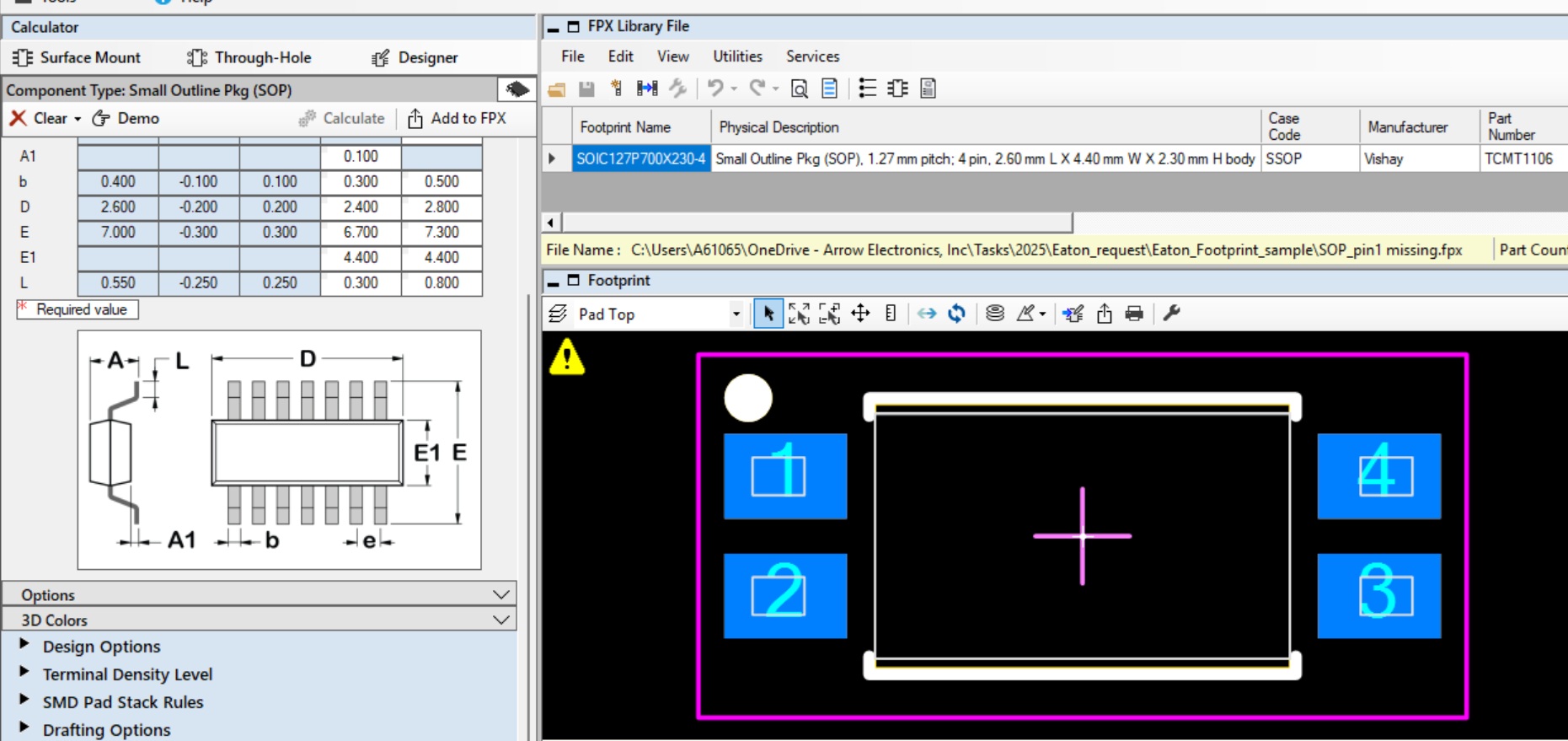Click the print preview magnifier icon
1568x741 pixels.
click(799, 89)
